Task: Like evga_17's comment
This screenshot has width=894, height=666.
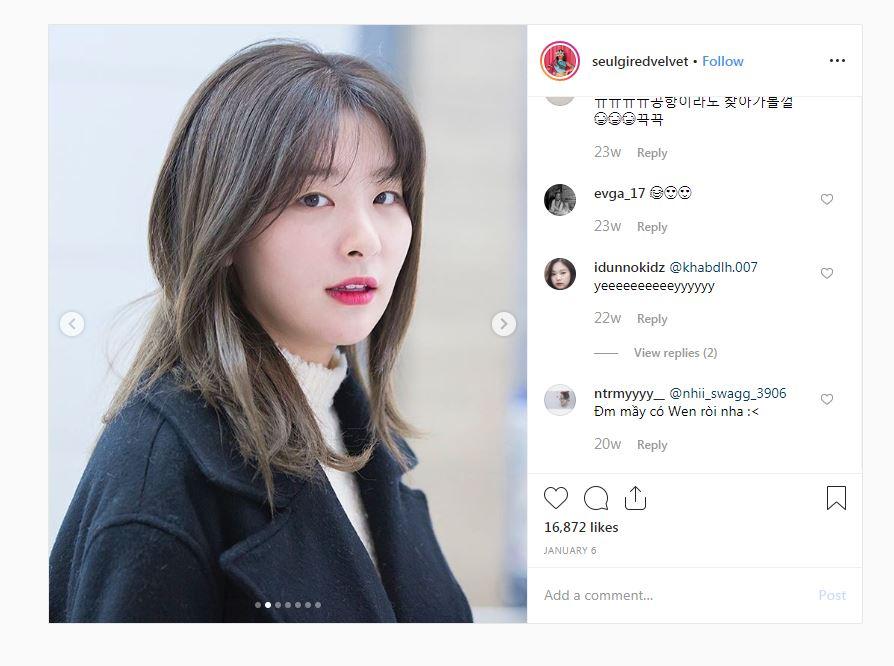Action: pyautogui.click(x=827, y=199)
